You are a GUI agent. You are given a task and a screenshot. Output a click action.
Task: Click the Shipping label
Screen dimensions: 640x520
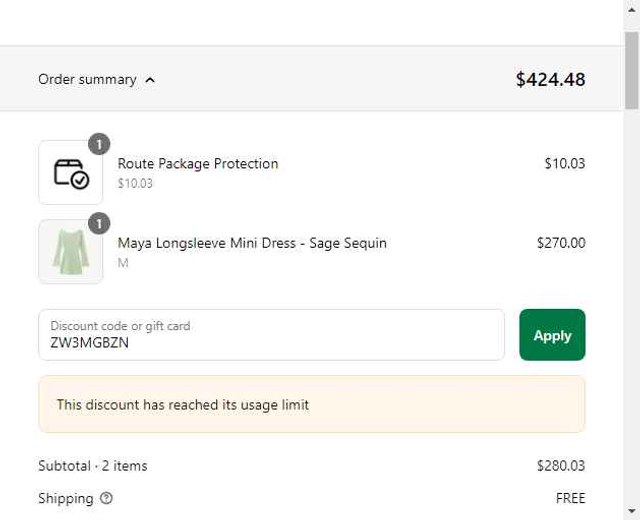point(66,498)
